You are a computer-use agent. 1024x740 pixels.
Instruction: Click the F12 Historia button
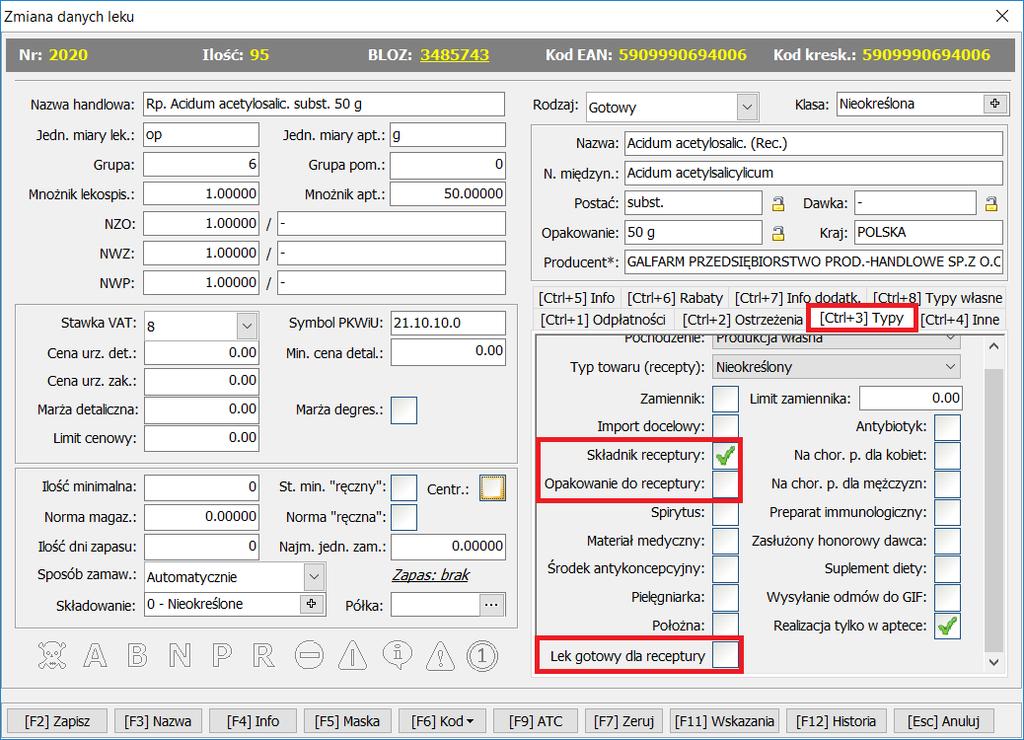pos(835,721)
